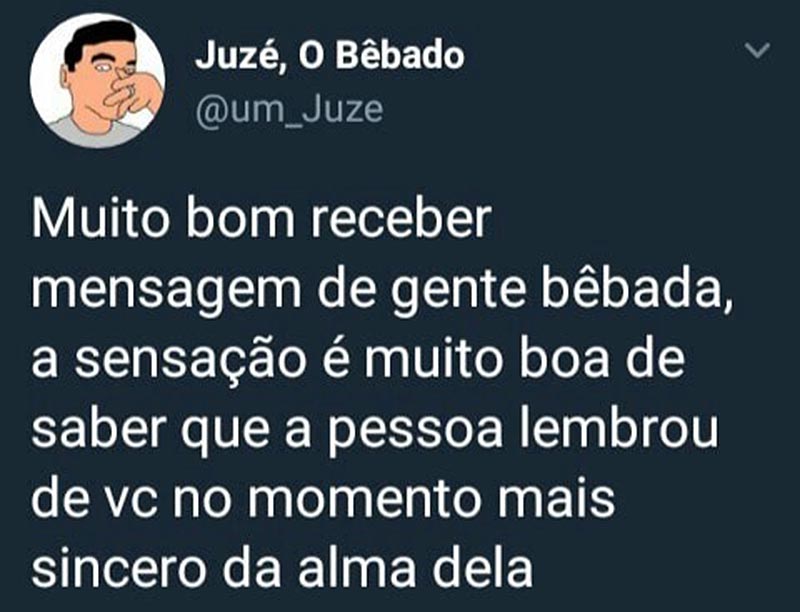Select the line 'mensagem de gente bêbada,'
The width and height of the screenshot is (800, 612).
(x=383, y=294)
